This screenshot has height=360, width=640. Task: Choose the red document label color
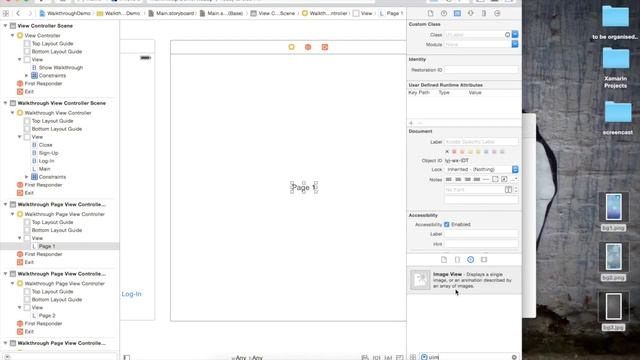tap(454, 152)
